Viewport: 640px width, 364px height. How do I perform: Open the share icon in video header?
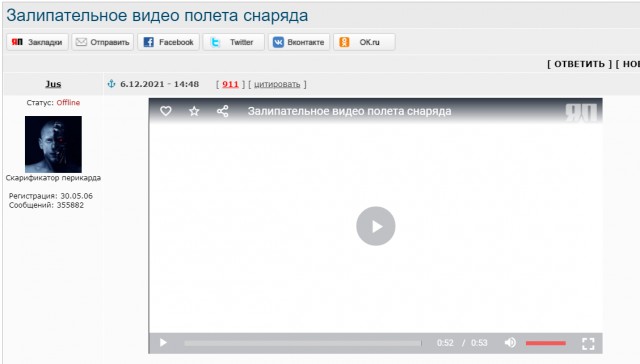(222, 111)
